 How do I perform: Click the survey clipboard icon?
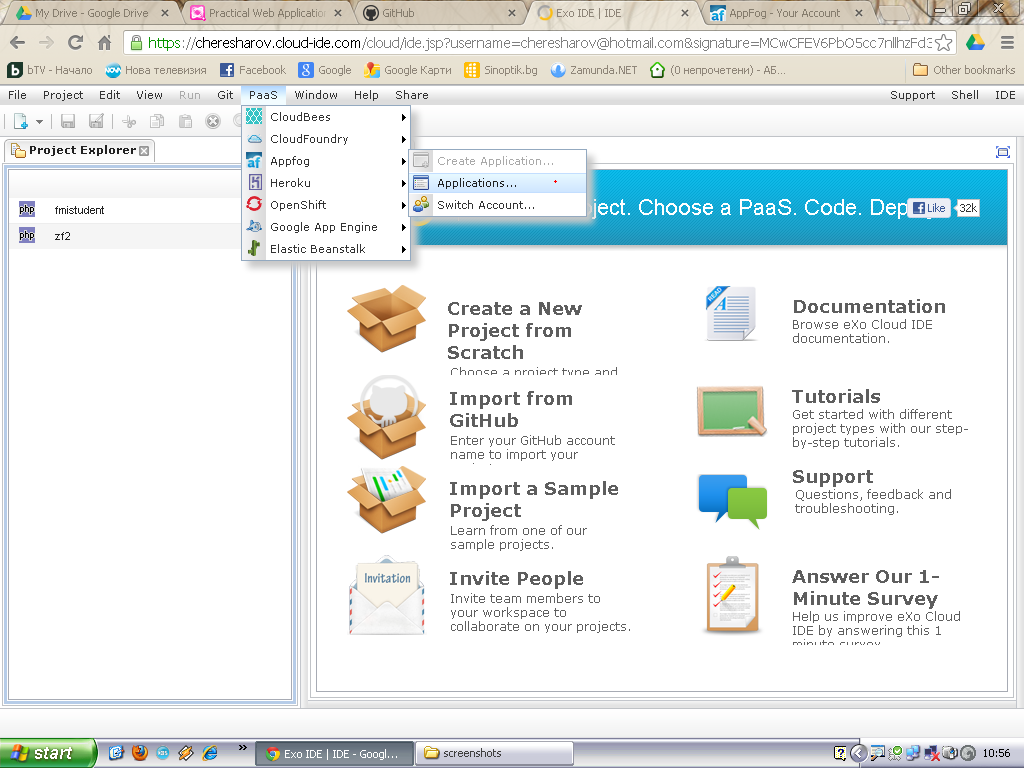pos(732,596)
